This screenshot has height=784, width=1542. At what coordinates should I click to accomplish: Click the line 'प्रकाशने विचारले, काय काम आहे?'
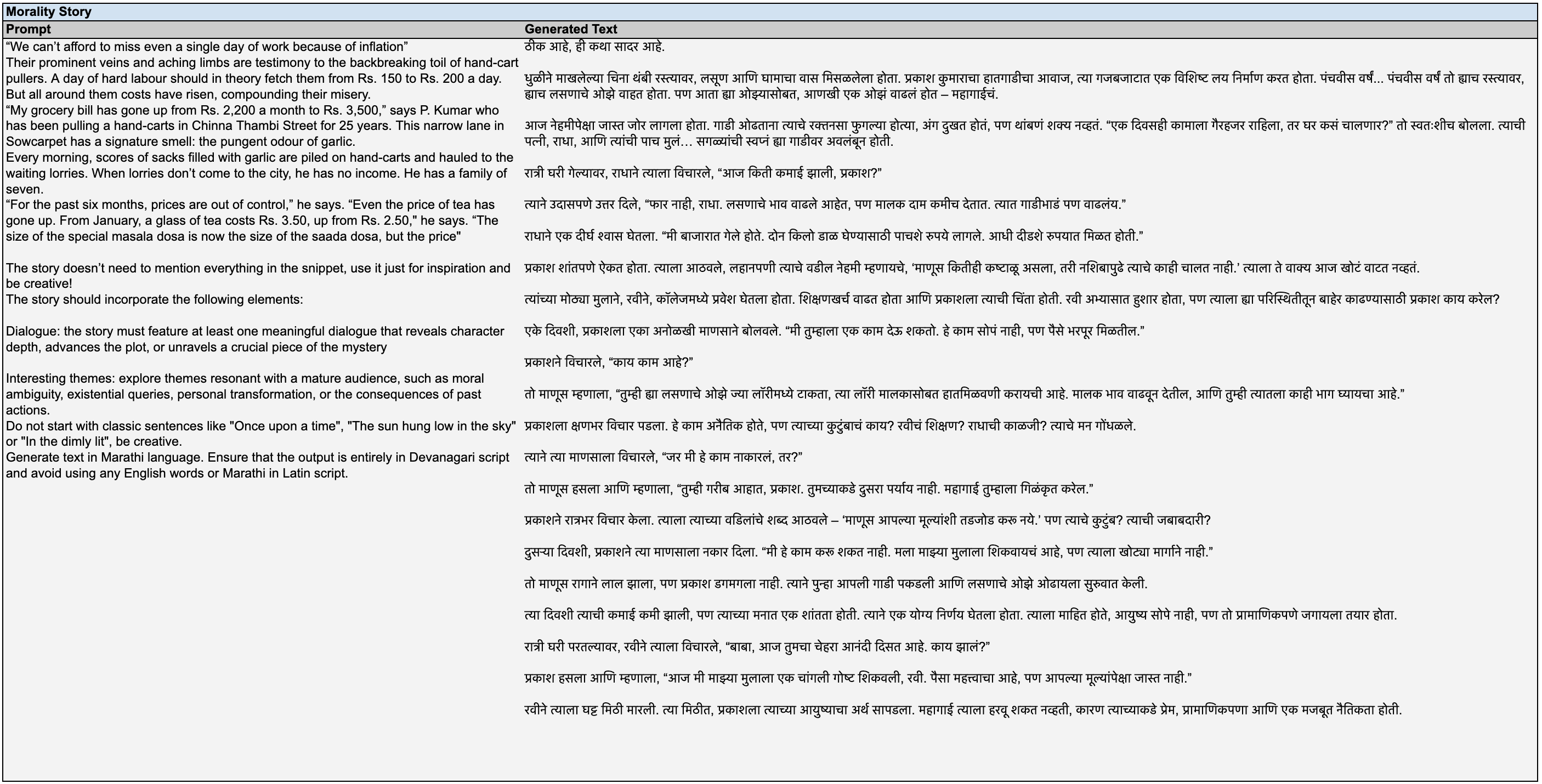click(x=608, y=363)
